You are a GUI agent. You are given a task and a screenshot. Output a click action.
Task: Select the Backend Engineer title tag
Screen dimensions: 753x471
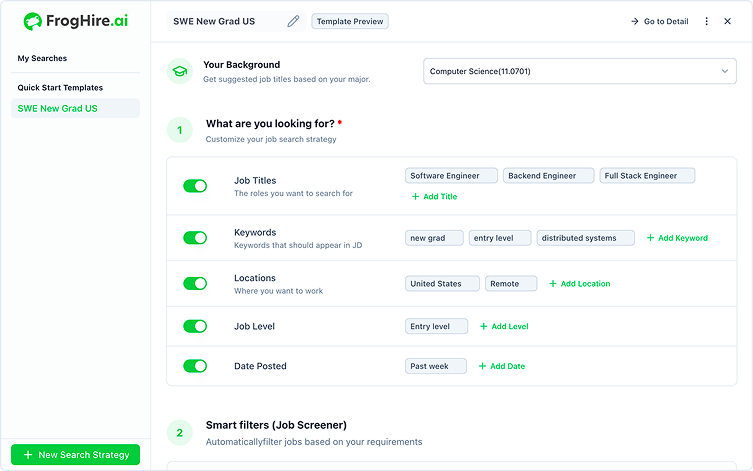tap(548, 176)
